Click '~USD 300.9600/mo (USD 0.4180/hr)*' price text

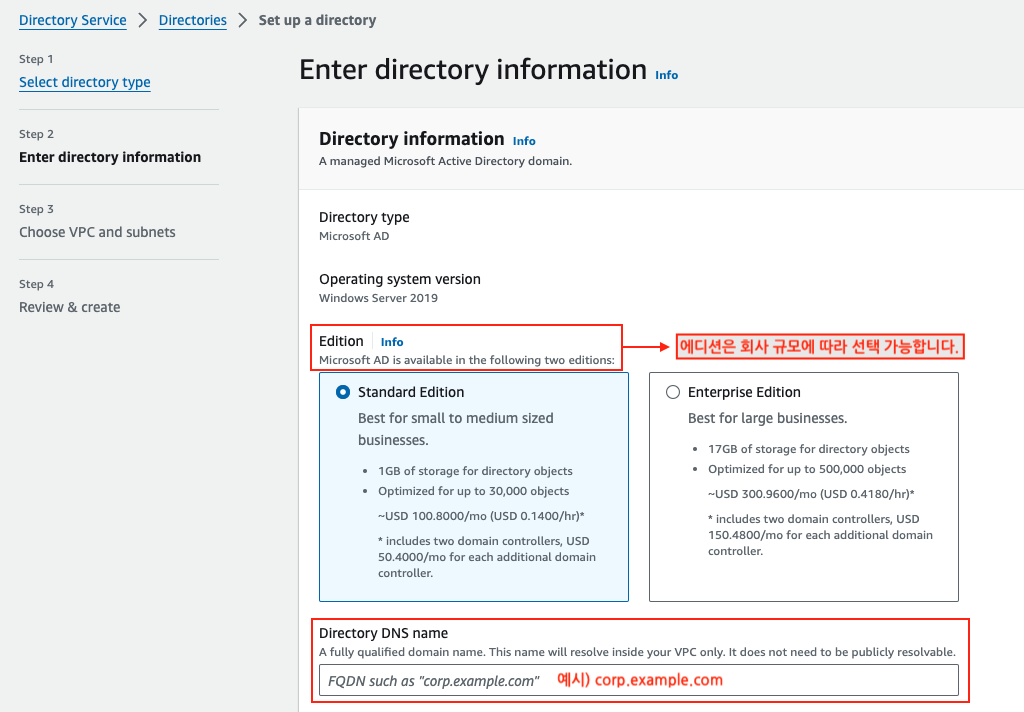[x=811, y=494]
